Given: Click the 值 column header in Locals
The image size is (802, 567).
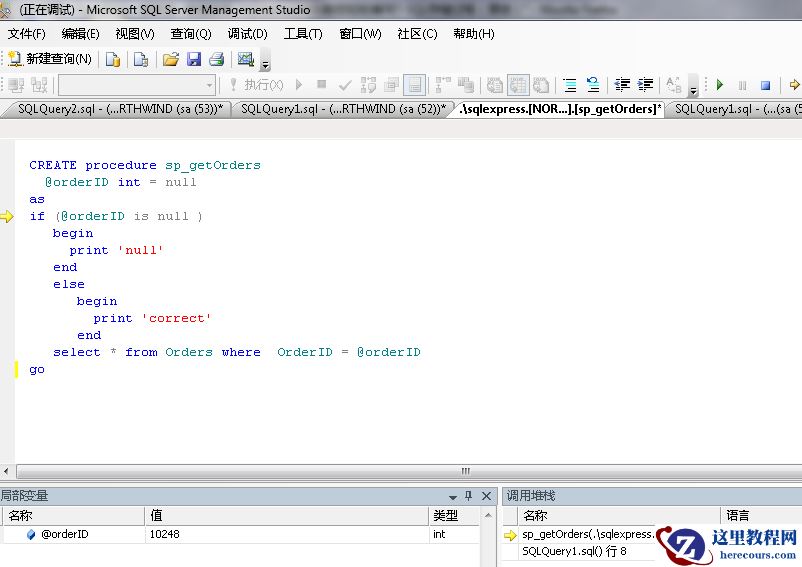Looking at the screenshot, I should click(x=286, y=515).
